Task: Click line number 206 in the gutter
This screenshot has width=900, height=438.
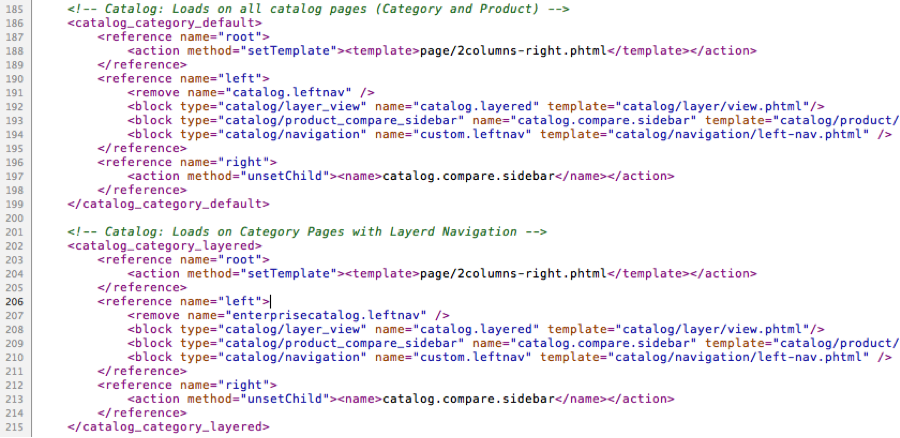Action: [13, 301]
